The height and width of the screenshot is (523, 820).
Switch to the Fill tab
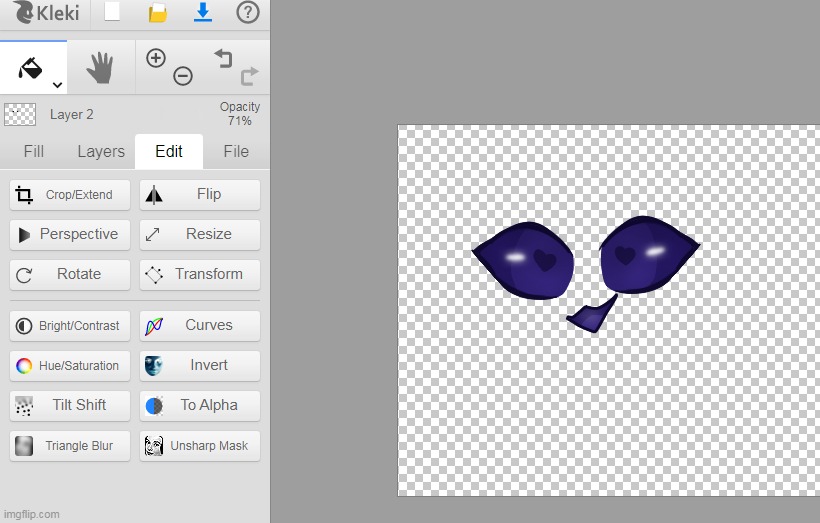click(x=34, y=152)
